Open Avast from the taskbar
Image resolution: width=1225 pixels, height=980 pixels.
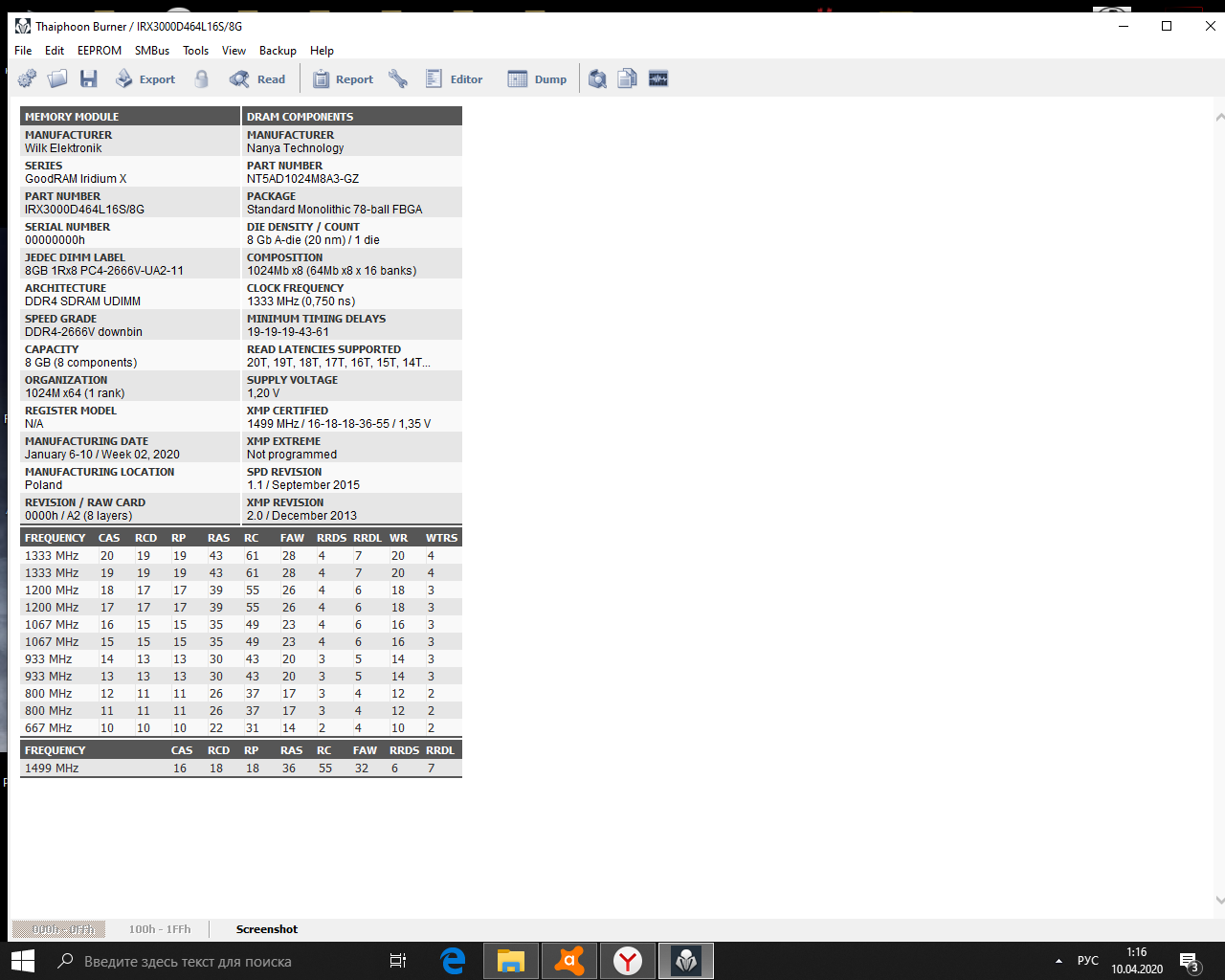569,961
